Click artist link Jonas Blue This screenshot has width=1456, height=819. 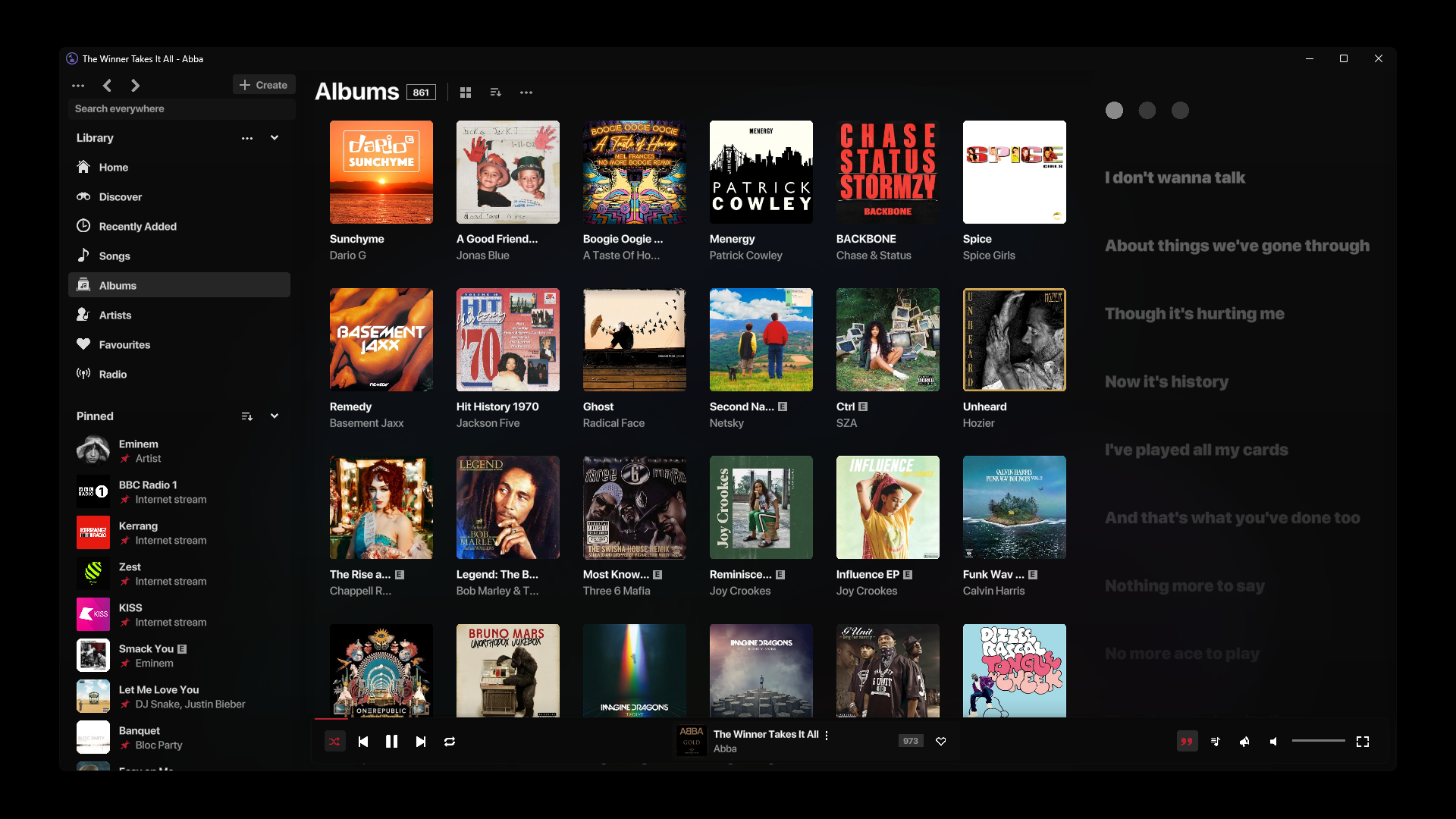click(x=483, y=256)
